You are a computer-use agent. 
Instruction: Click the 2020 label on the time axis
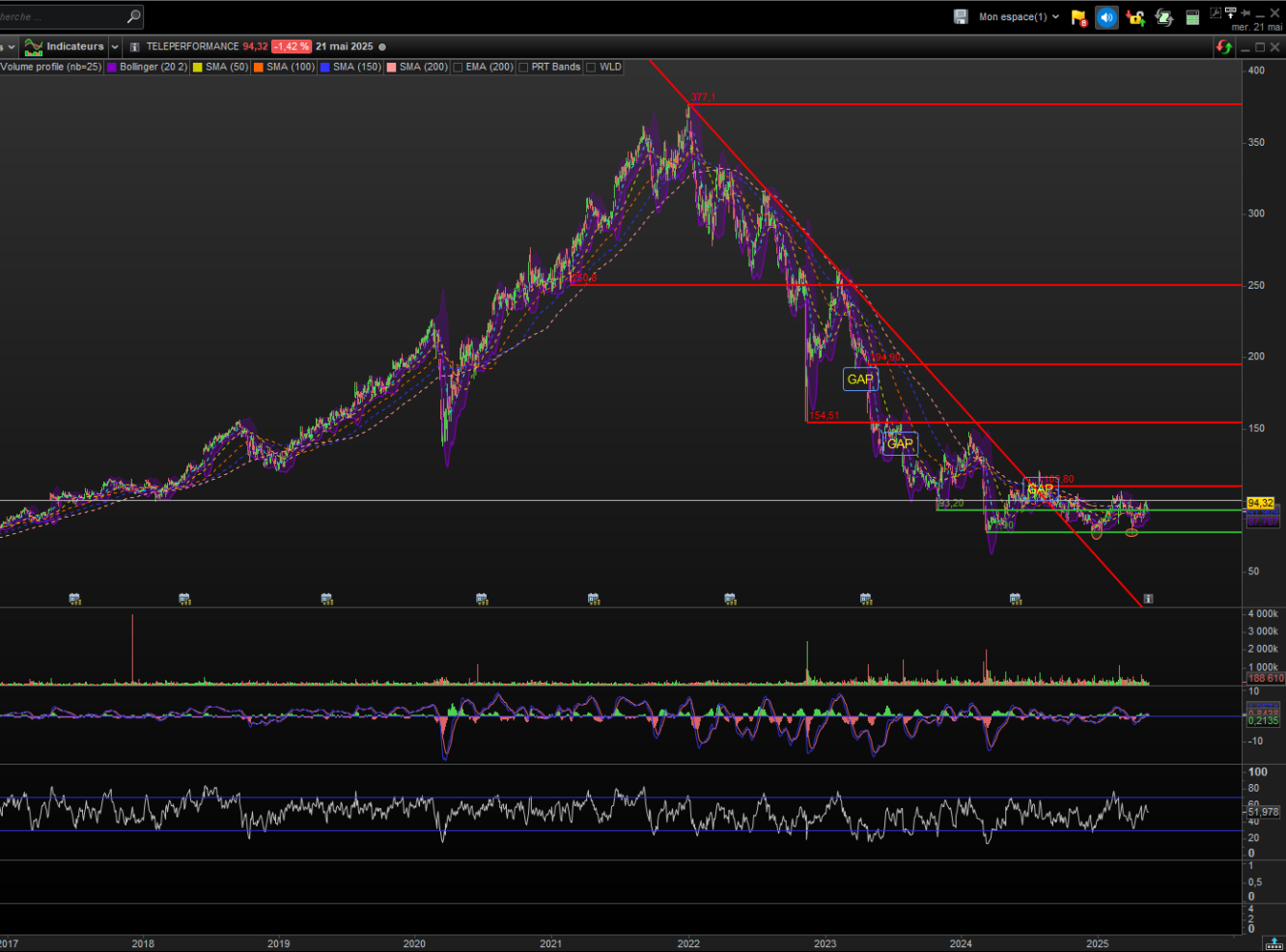pyautogui.click(x=414, y=944)
